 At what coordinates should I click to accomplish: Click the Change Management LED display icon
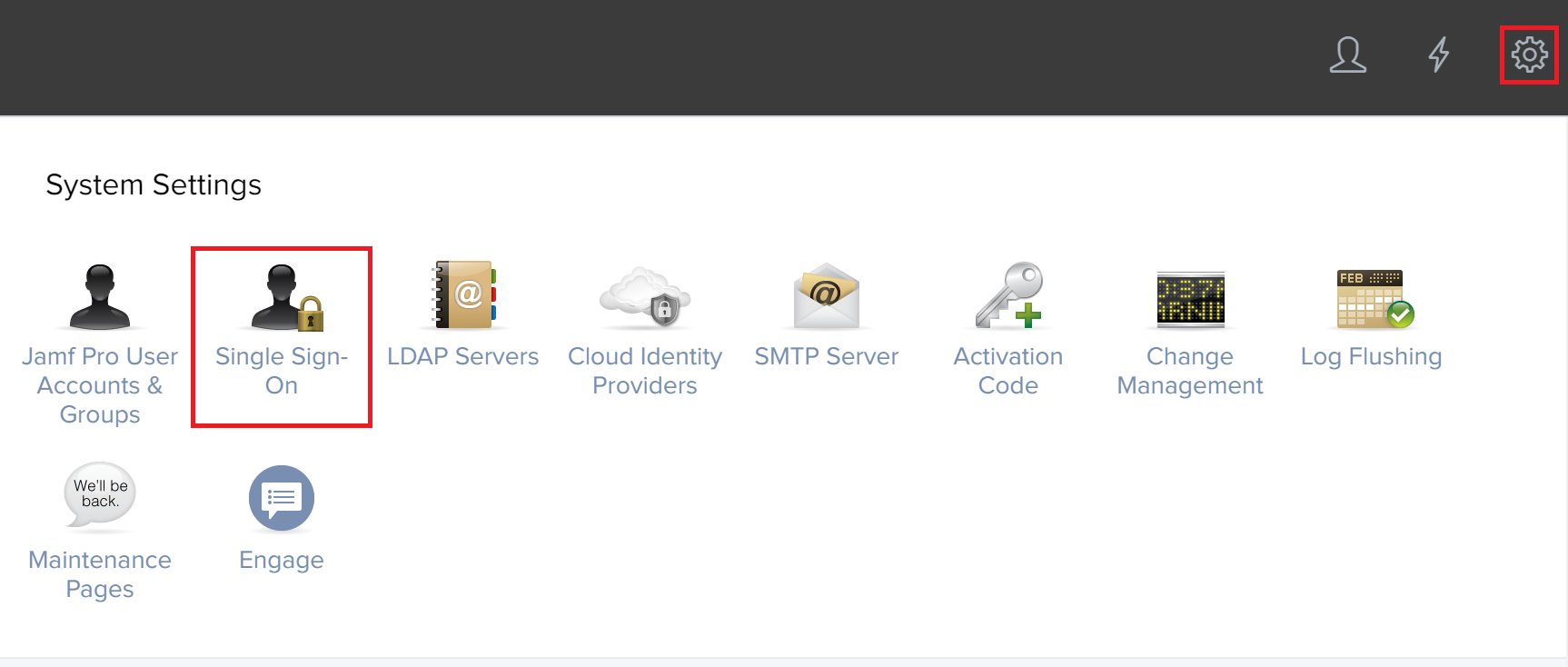(x=1190, y=299)
